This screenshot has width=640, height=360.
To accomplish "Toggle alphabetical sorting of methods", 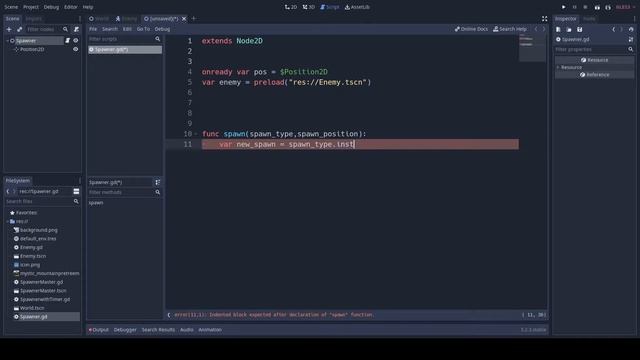I will 158,182.
